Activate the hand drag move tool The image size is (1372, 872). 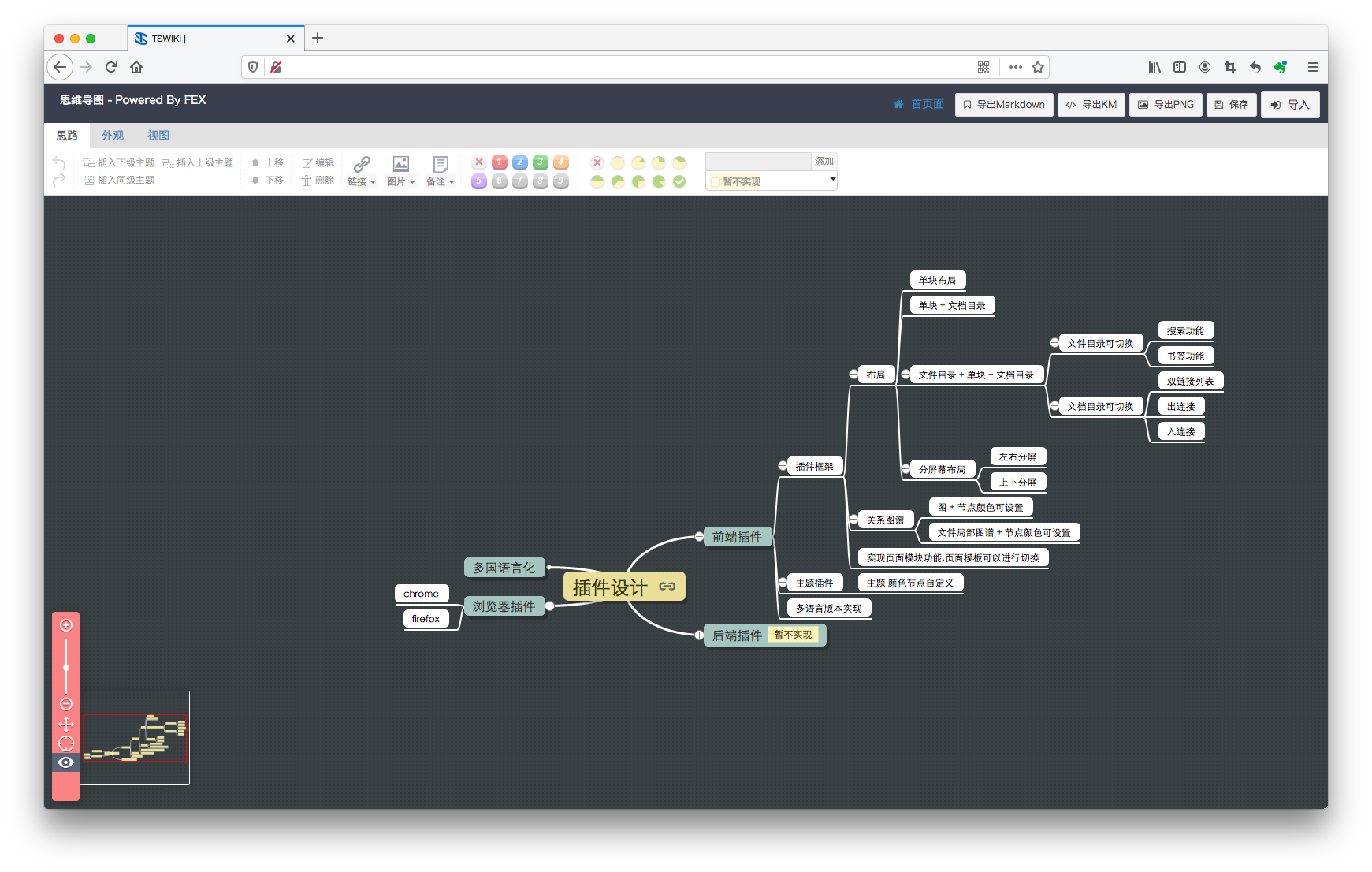[x=66, y=725]
